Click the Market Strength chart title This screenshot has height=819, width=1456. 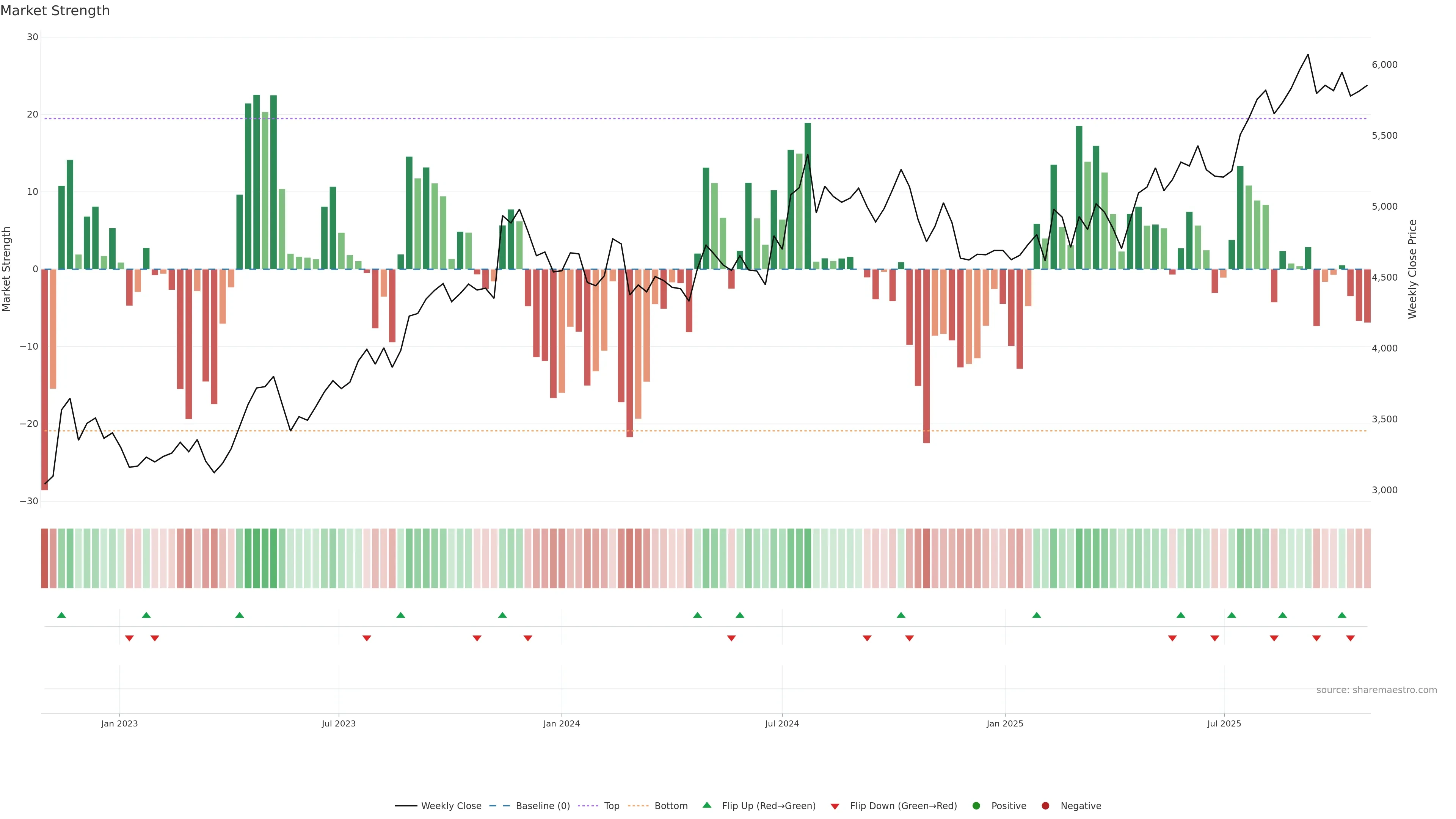pyautogui.click(x=55, y=11)
